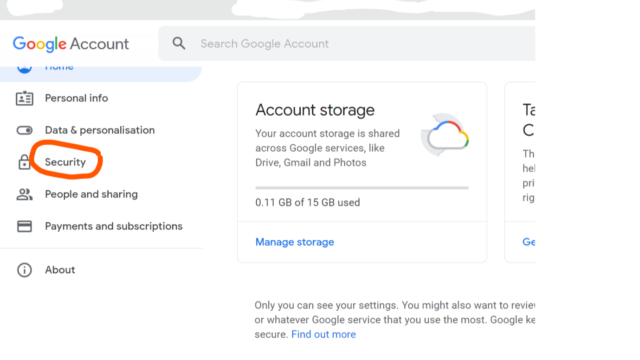Open the About page

click(x=60, y=270)
